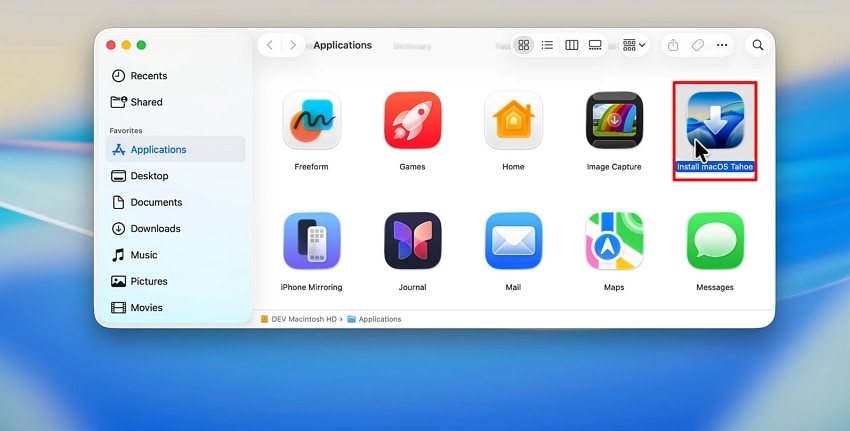Click the Journal label text
Screen dimensions: 850x431
[413, 287]
